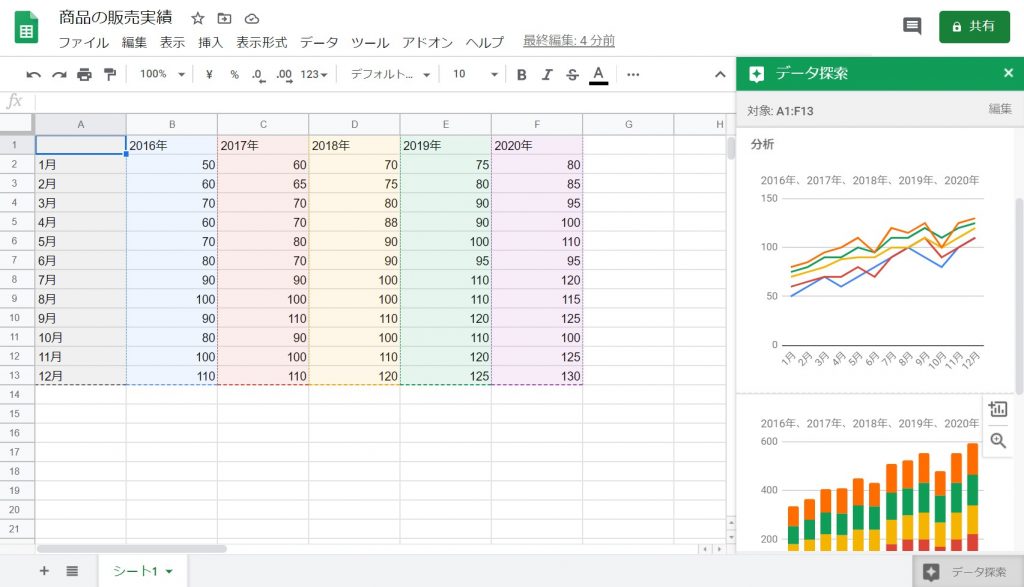Open the ファイル menu
This screenshot has width=1024, height=587.
(84, 42)
